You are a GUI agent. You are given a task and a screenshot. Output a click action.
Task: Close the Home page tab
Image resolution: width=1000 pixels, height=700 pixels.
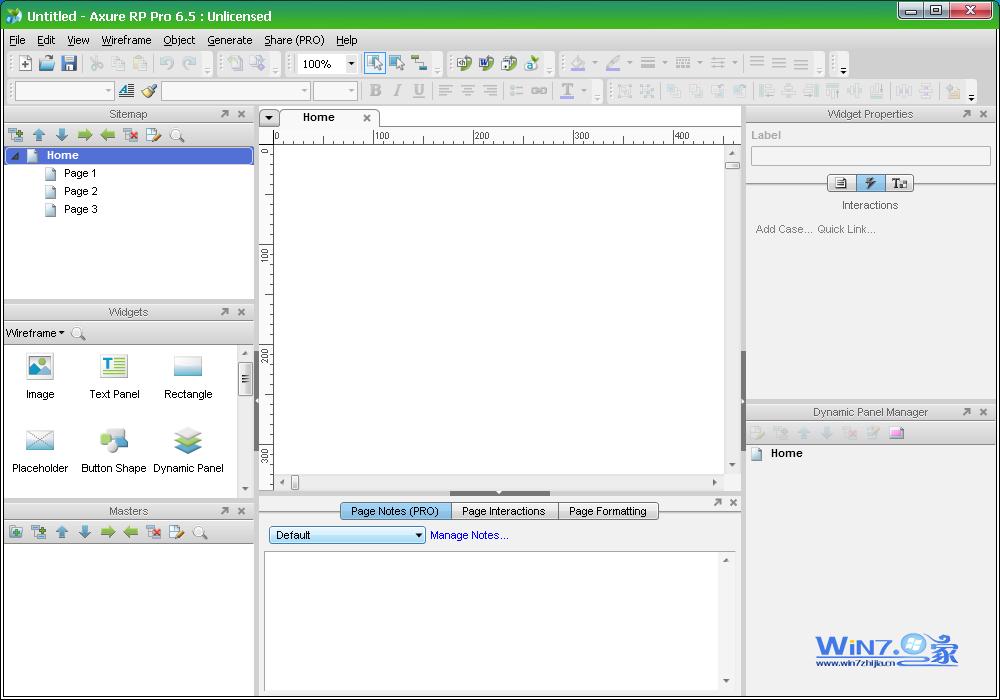click(367, 118)
